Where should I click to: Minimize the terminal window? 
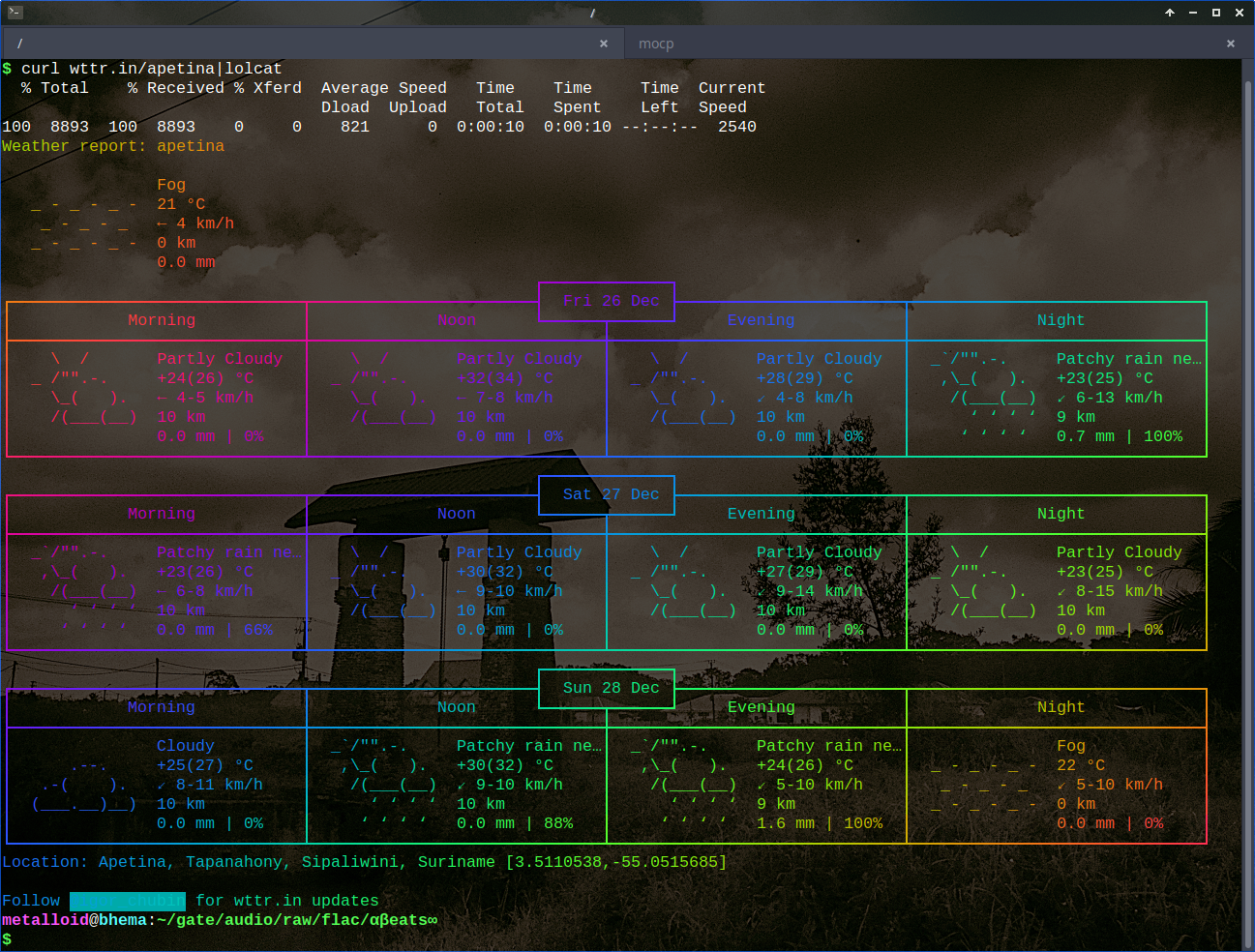click(x=1192, y=13)
